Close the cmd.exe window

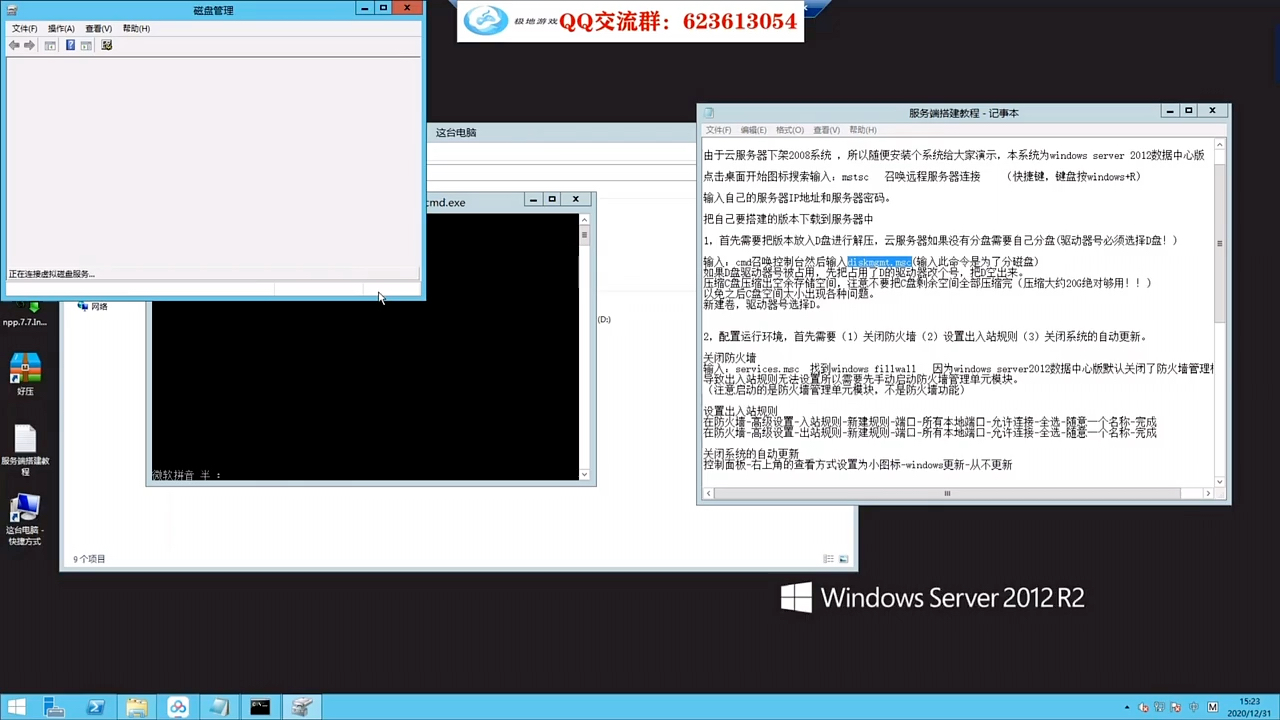coord(575,200)
